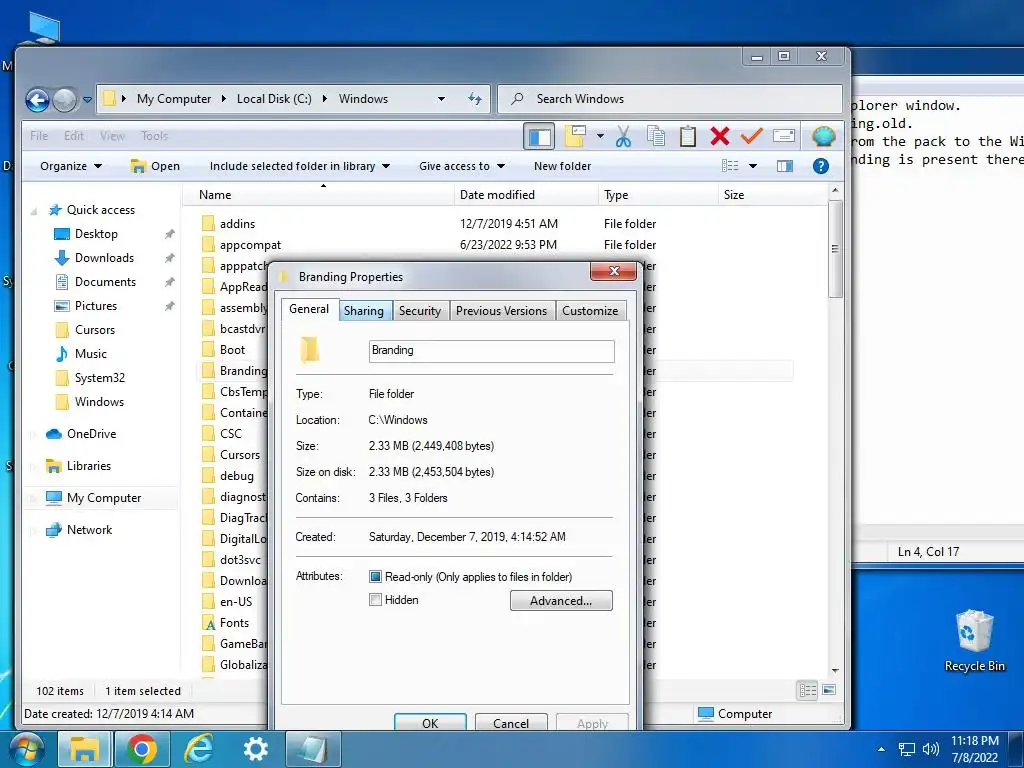Open the Customize tab
This screenshot has height=768, width=1024.
pyautogui.click(x=590, y=311)
